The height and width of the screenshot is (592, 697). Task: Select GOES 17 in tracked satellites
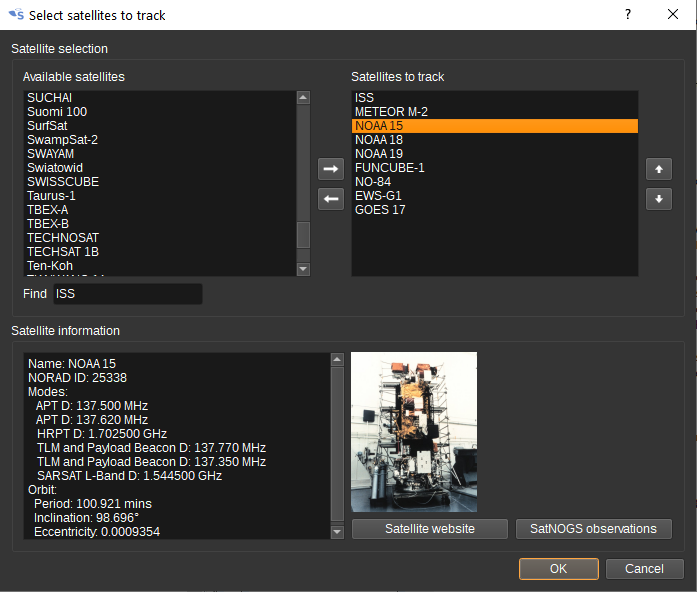tap(382, 210)
